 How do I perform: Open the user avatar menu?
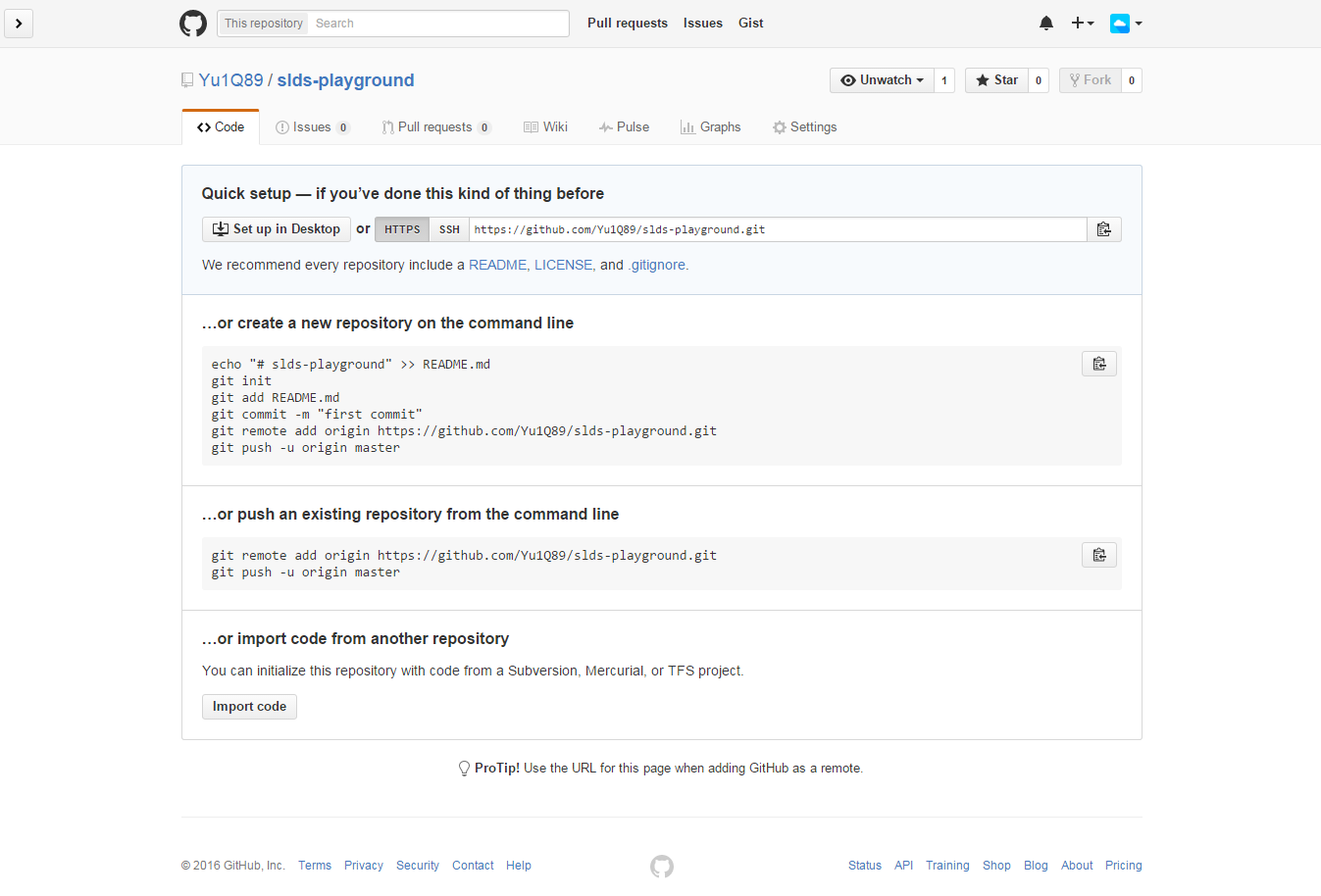pyautogui.click(x=1126, y=24)
